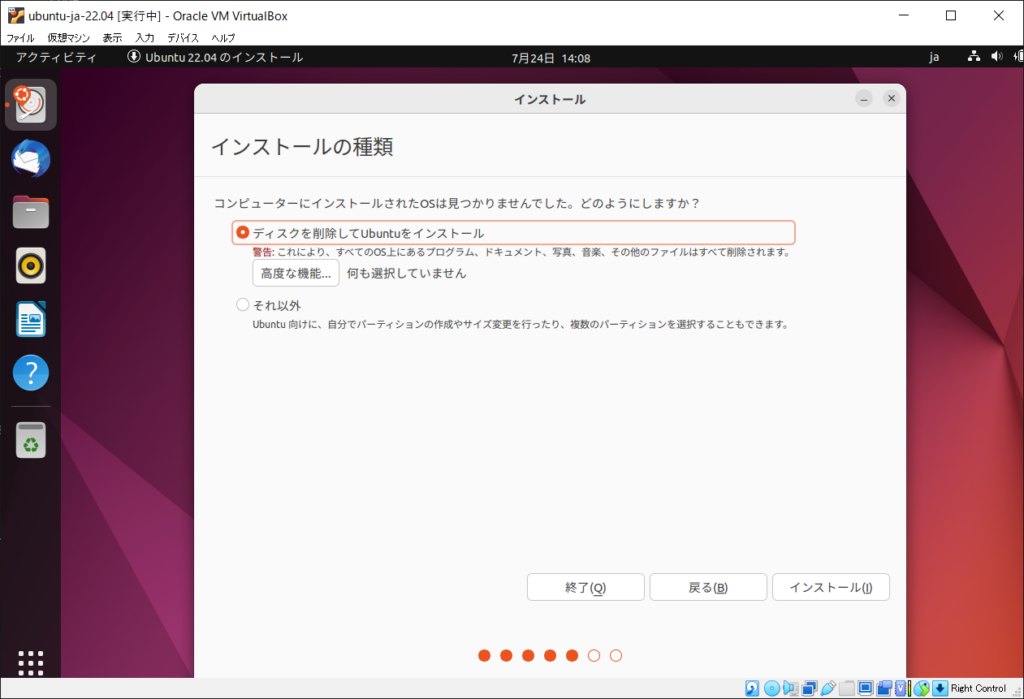Click the '警告:' warning label
The height and width of the screenshot is (699, 1024).
pos(263,252)
